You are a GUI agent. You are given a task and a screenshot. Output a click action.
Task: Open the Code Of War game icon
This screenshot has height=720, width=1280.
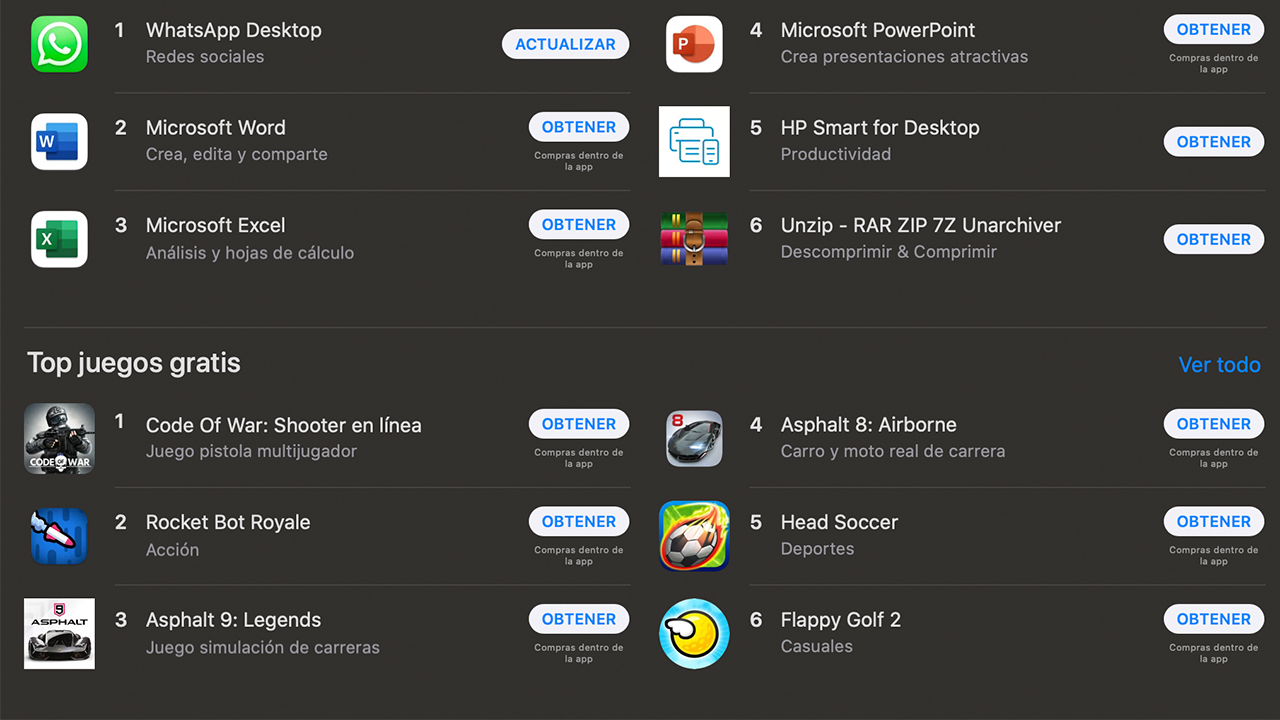click(x=59, y=438)
